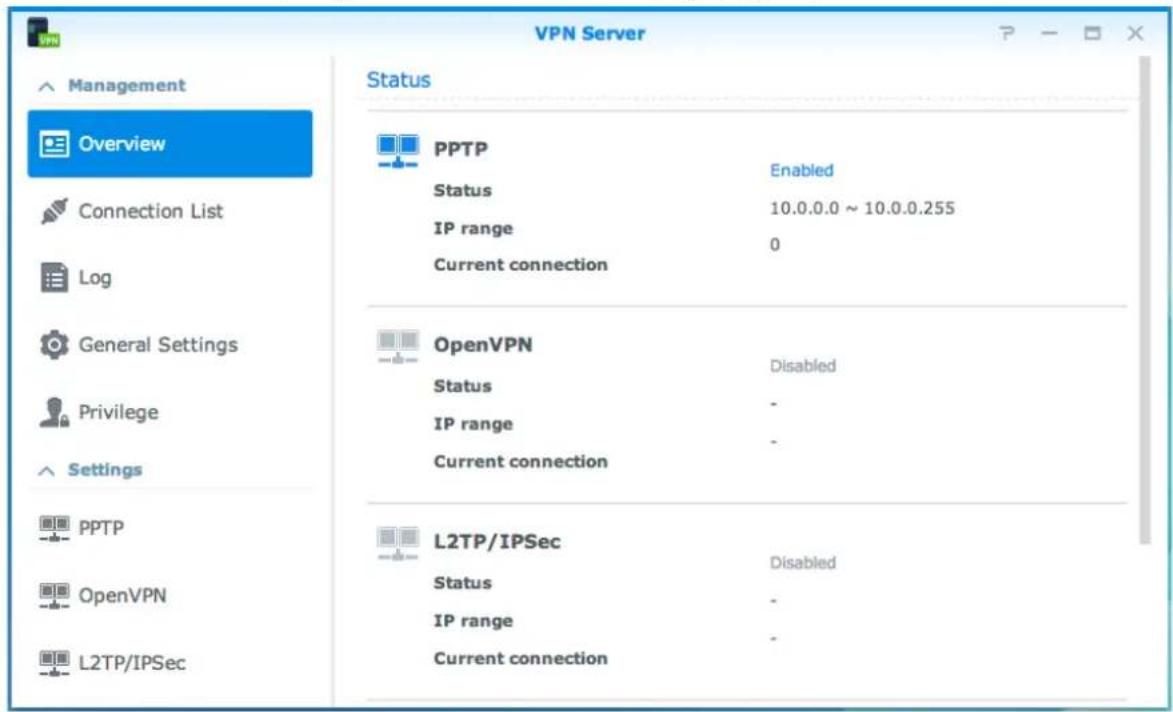
Task: Click the L2TP/IPSec Current connection label
Action: point(521,659)
